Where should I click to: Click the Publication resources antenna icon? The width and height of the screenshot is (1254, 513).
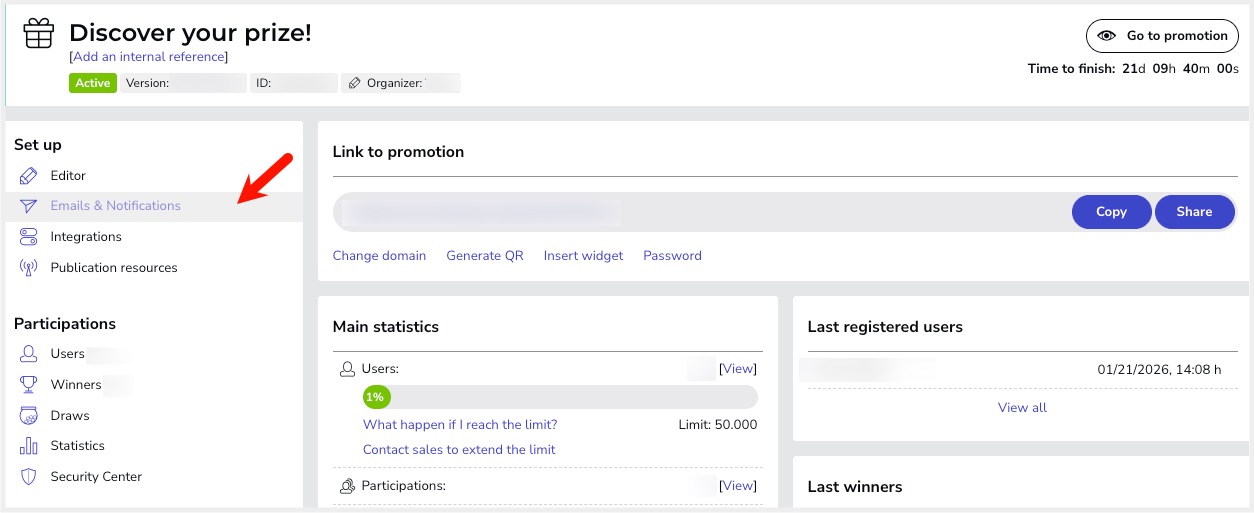click(x=29, y=268)
